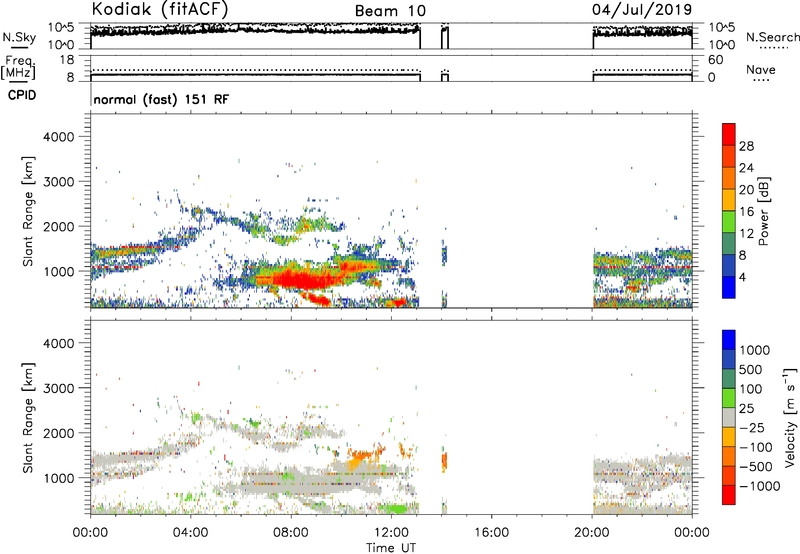The image size is (800, 554).
Task: Click the '4' power colorbar tick
Action: point(742,277)
